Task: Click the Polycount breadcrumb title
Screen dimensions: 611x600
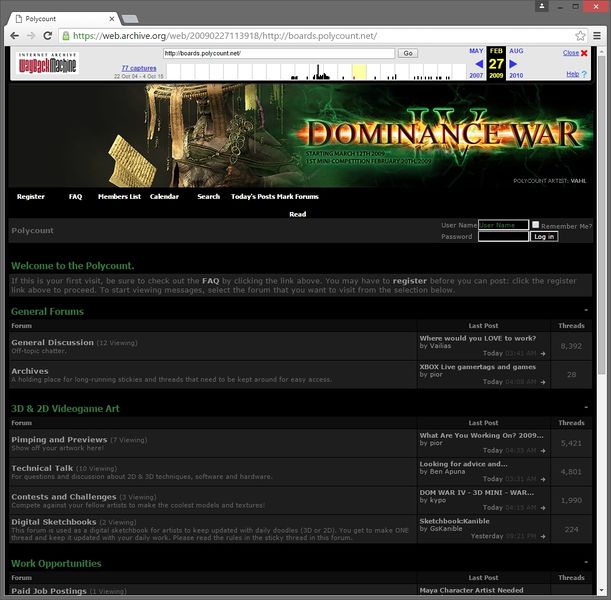Action: pos(32,230)
